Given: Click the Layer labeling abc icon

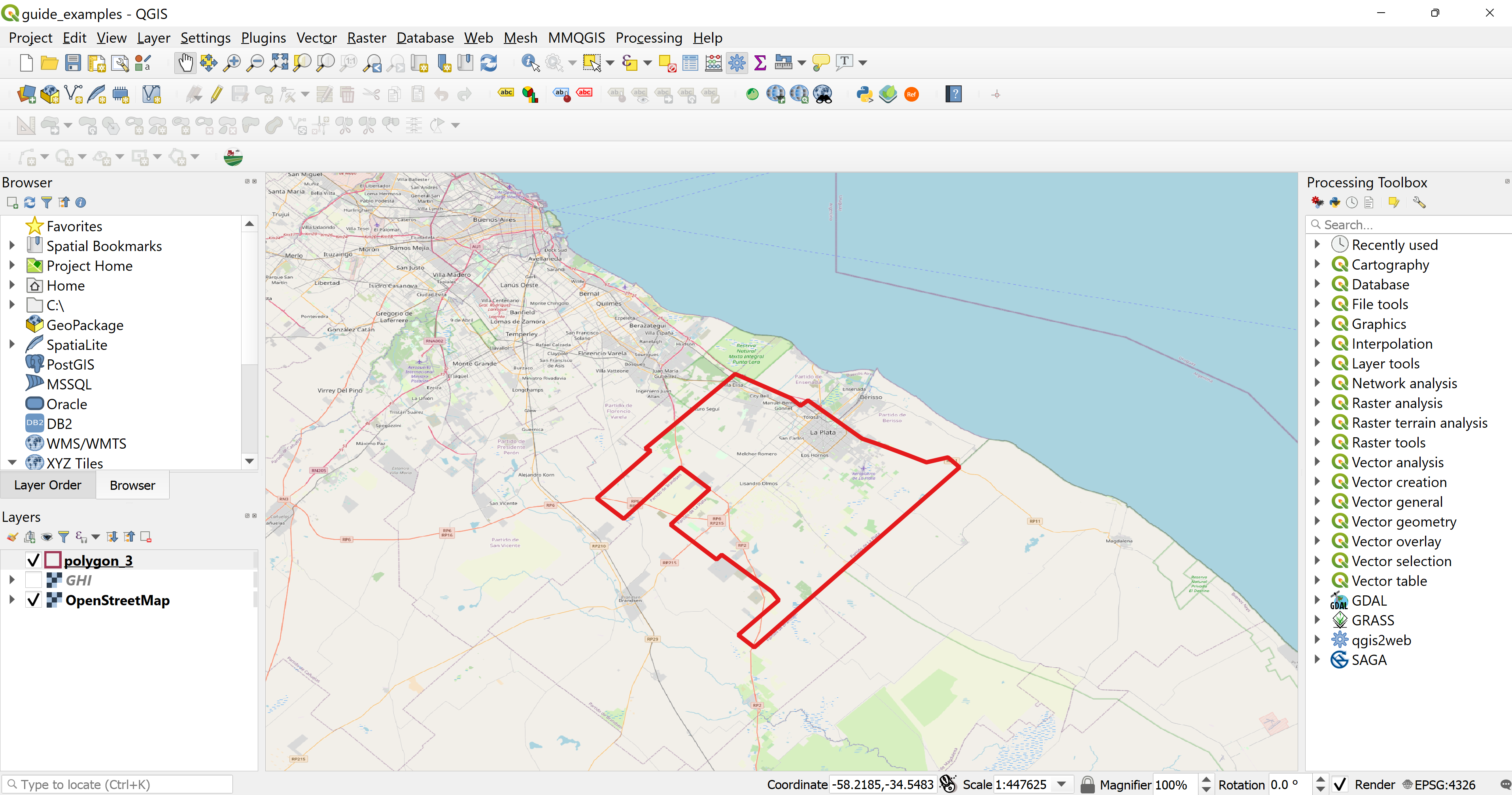Looking at the screenshot, I should pos(506,93).
